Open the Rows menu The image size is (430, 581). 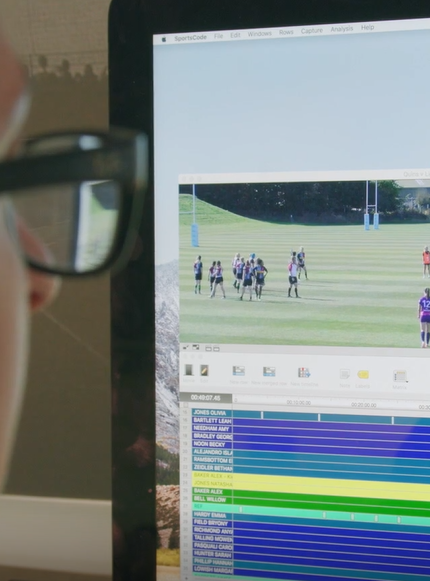[x=286, y=32]
